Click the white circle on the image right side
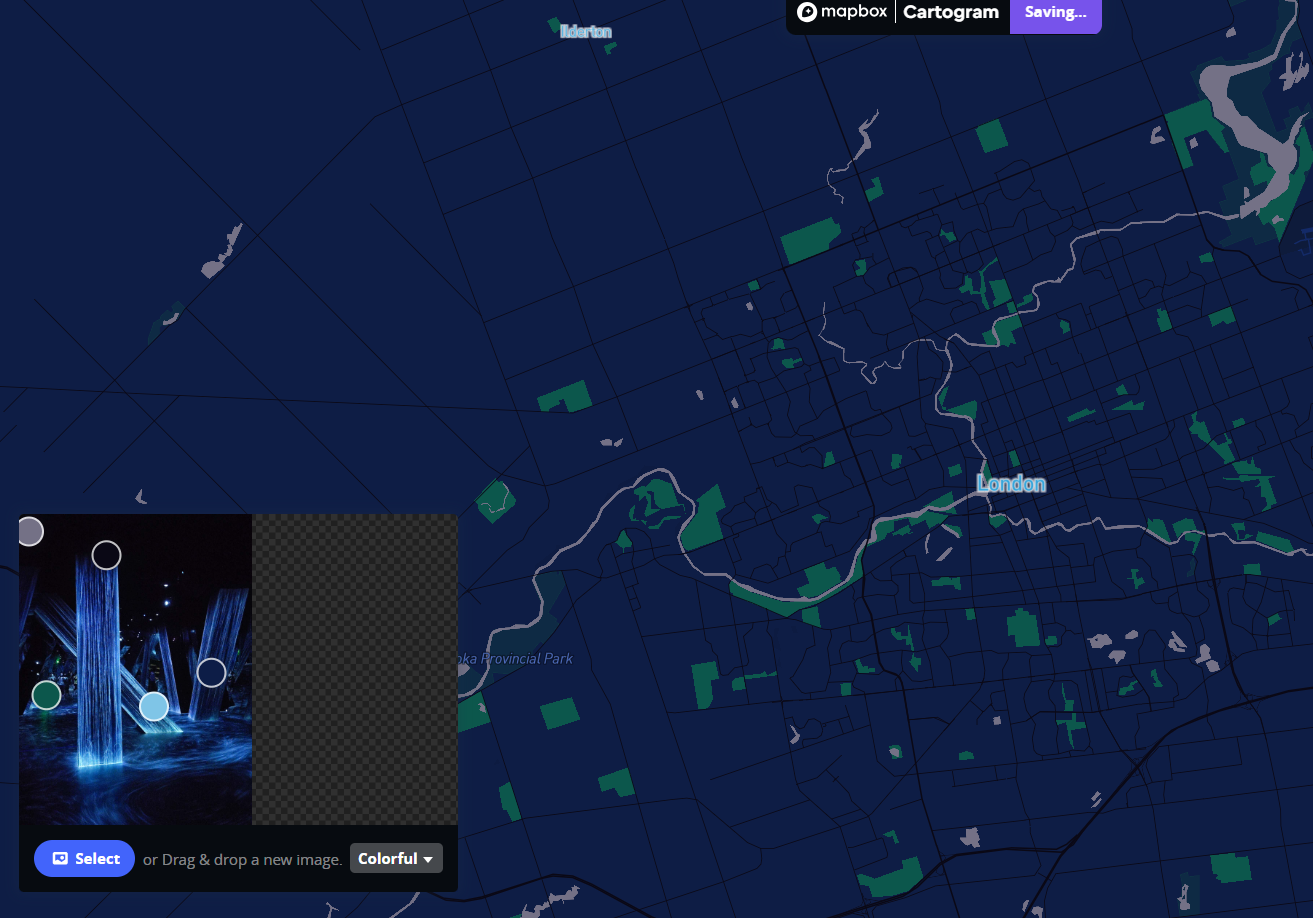This screenshot has height=918, width=1313. tap(211, 673)
